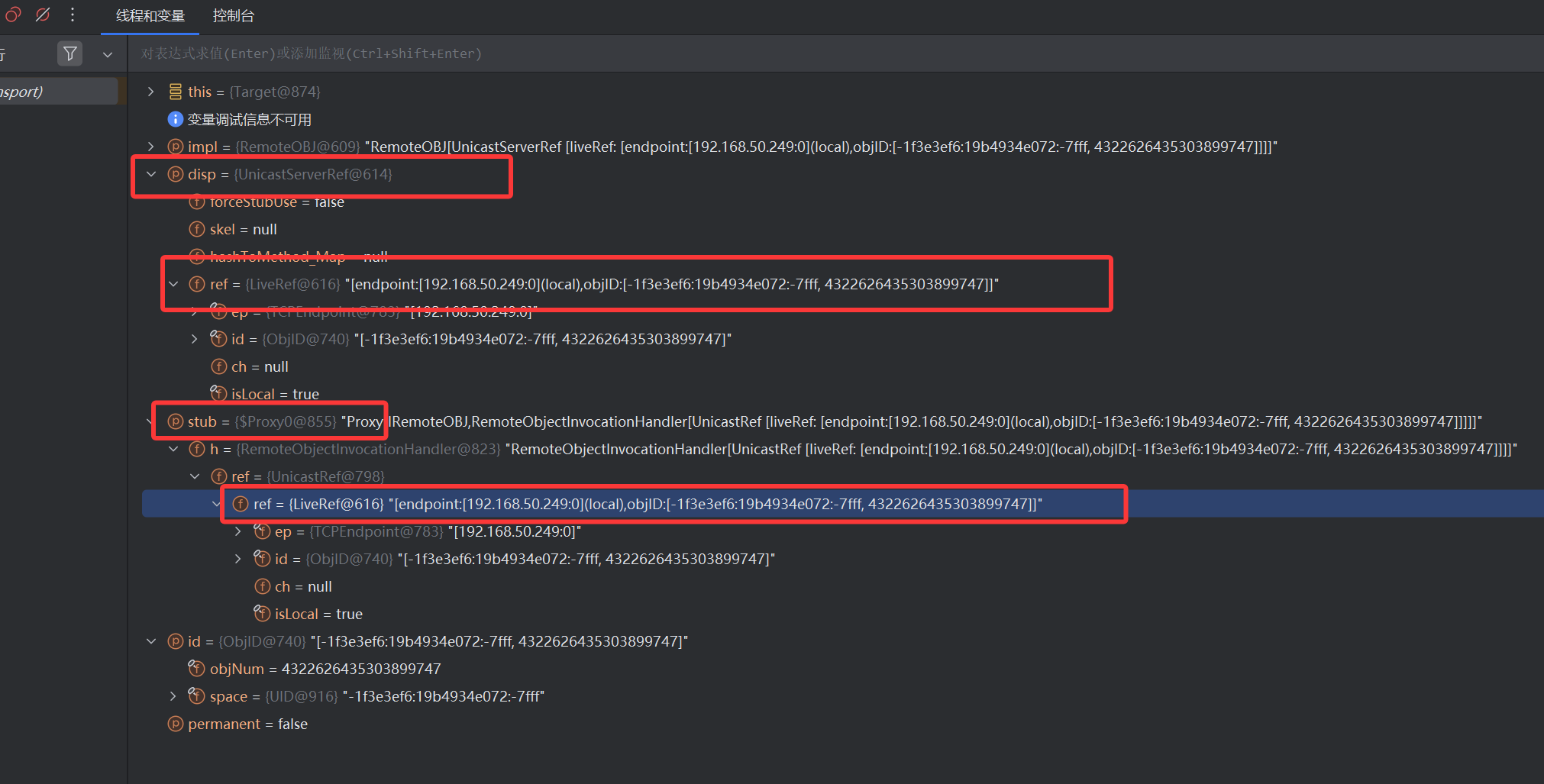Expand the space UID@916 node

click(x=173, y=696)
